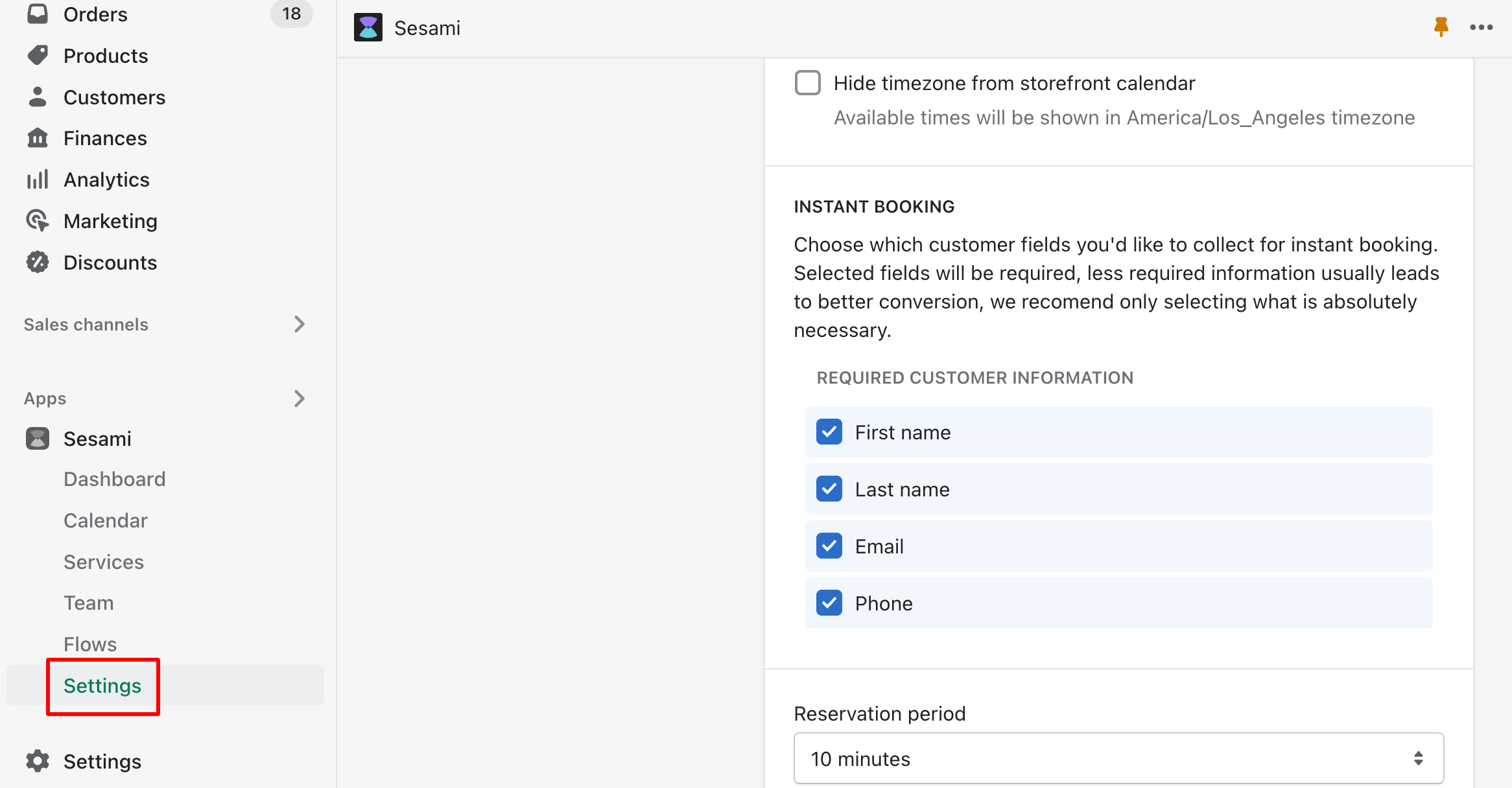Select green Settings under Sesami
1512x788 pixels.
[102, 686]
